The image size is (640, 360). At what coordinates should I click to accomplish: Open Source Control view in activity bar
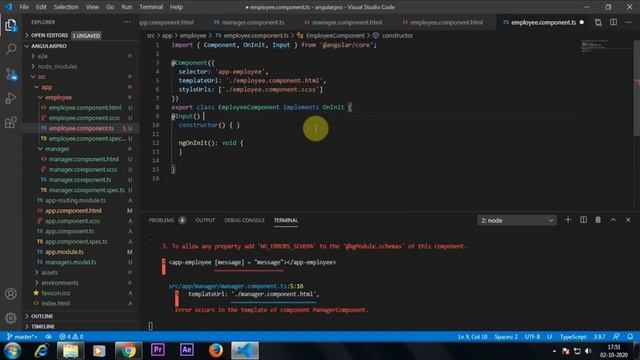tap(11, 74)
